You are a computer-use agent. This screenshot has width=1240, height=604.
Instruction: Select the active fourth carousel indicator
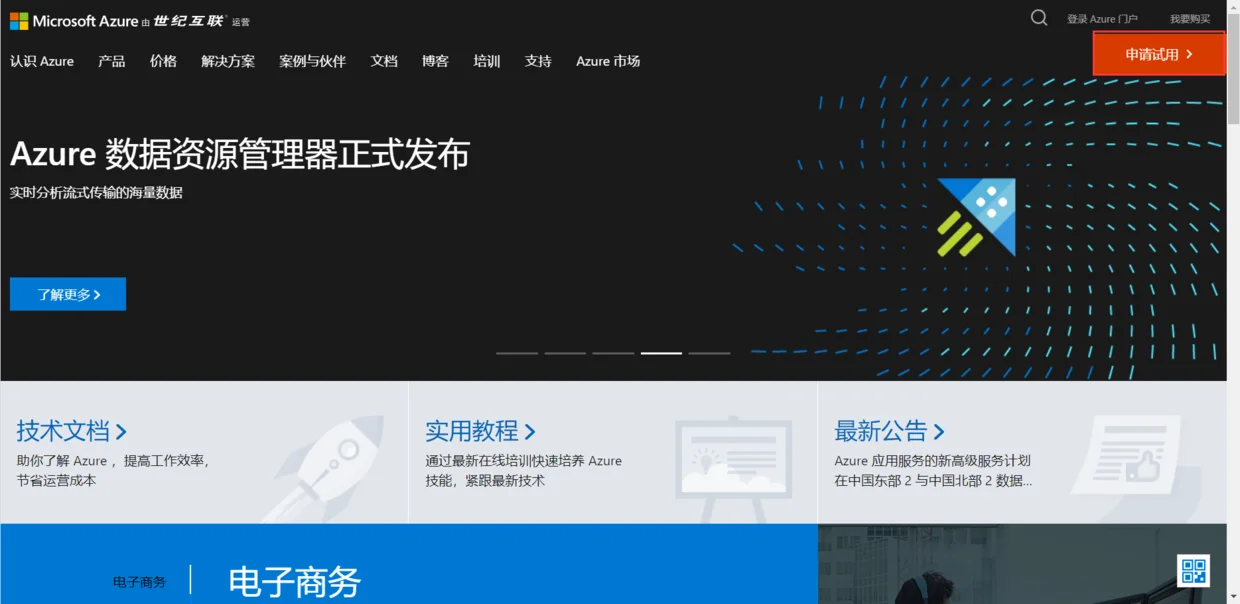tap(661, 353)
